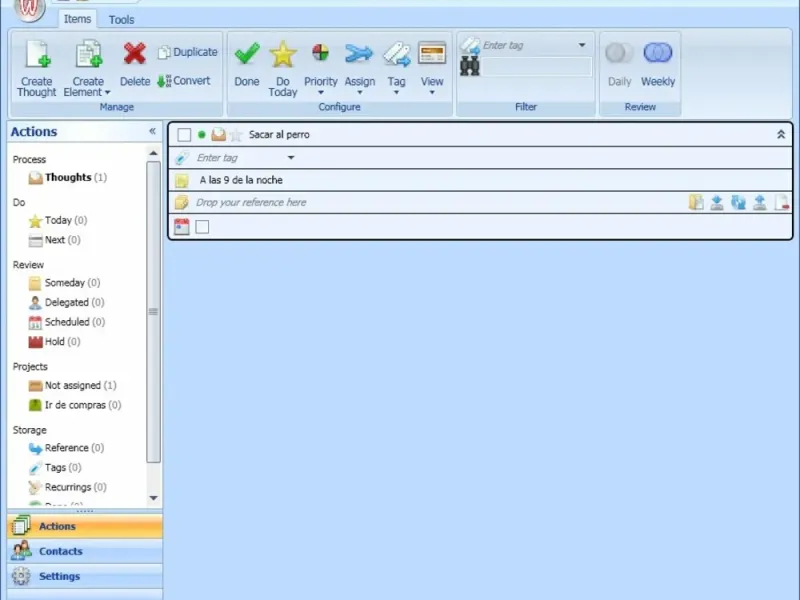Image resolution: width=800 pixels, height=600 pixels.
Task: Select Thoughts (1) in Process
Action: (68, 178)
